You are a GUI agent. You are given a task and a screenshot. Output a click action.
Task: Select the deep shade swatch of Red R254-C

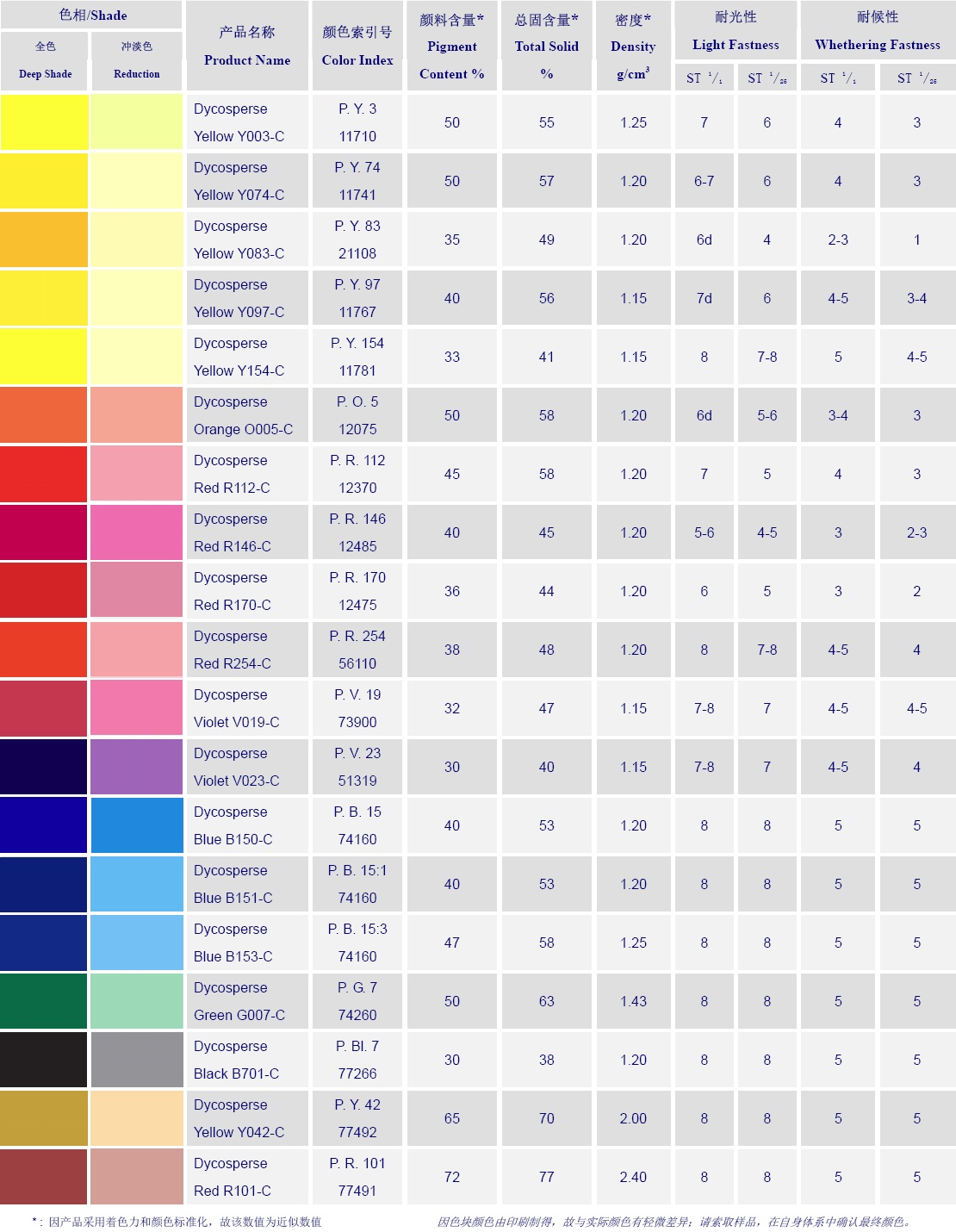coord(44,650)
